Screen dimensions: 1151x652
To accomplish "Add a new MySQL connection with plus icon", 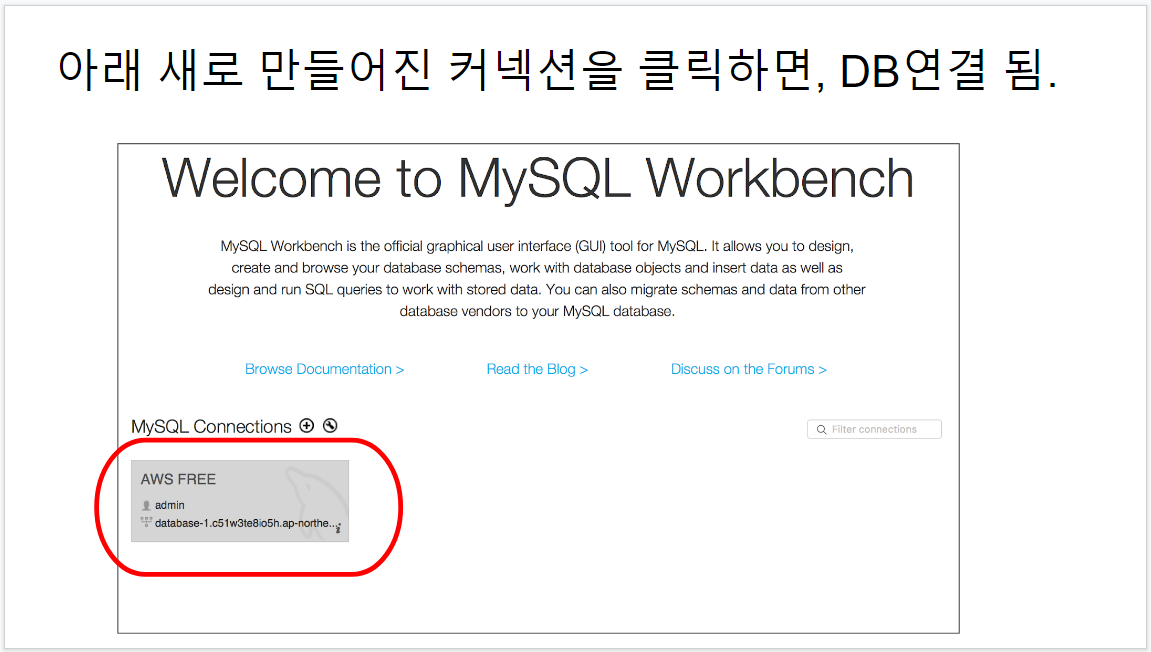I will pos(307,426).
